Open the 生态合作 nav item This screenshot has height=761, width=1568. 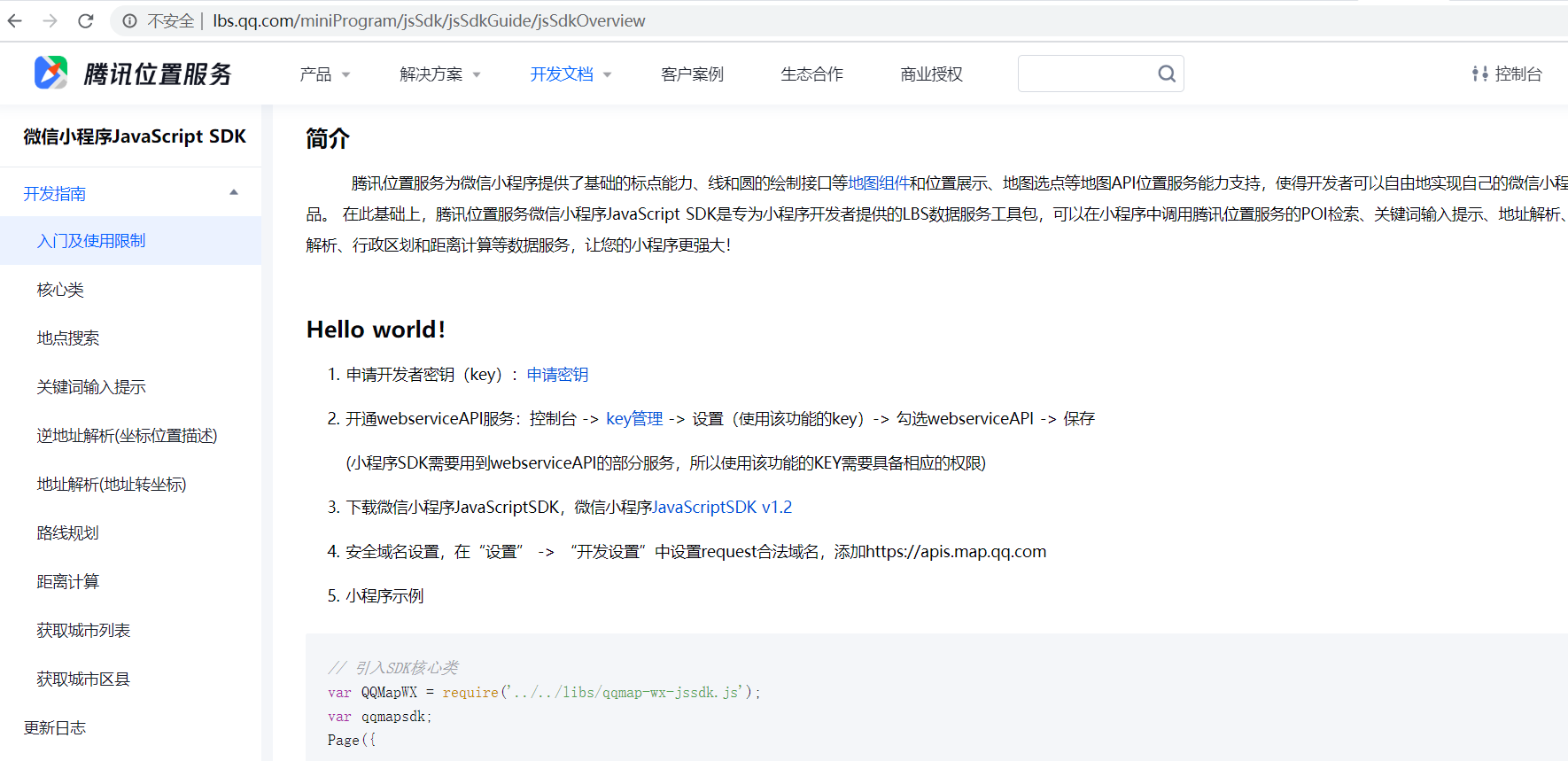[x=811, y=74]
